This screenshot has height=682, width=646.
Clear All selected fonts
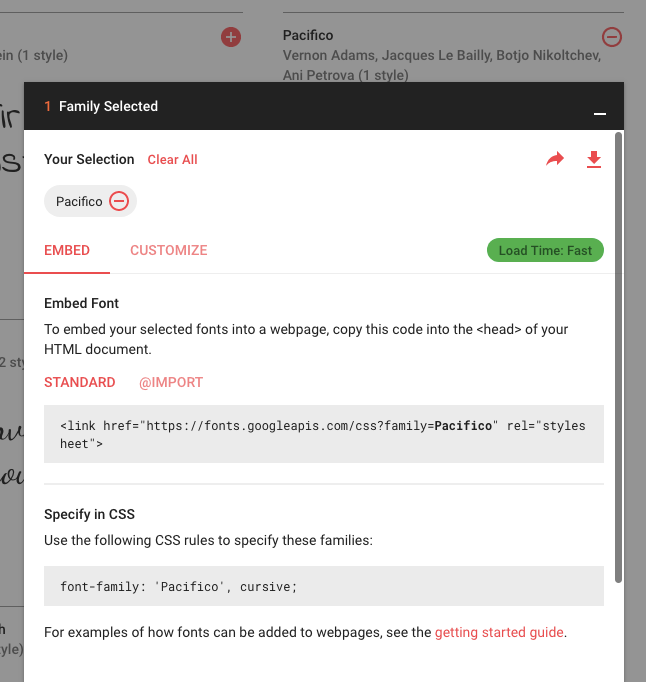coord(172,160)
